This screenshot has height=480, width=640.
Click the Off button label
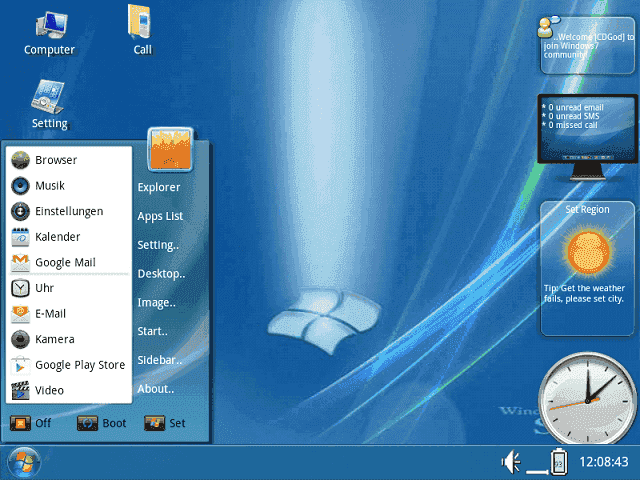pos(43,423)
